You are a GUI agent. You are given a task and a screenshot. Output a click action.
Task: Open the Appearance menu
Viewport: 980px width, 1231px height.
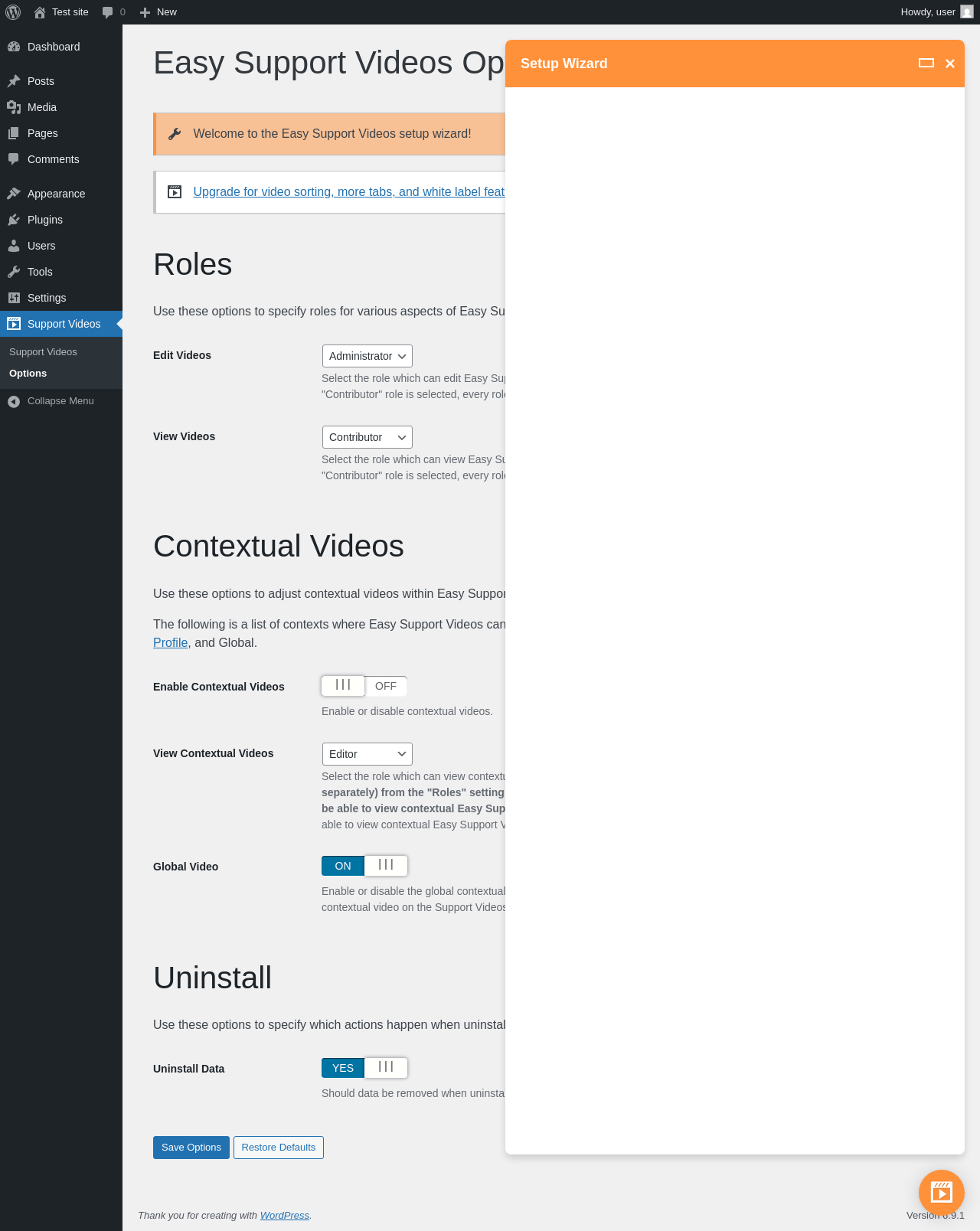(61, 194)
